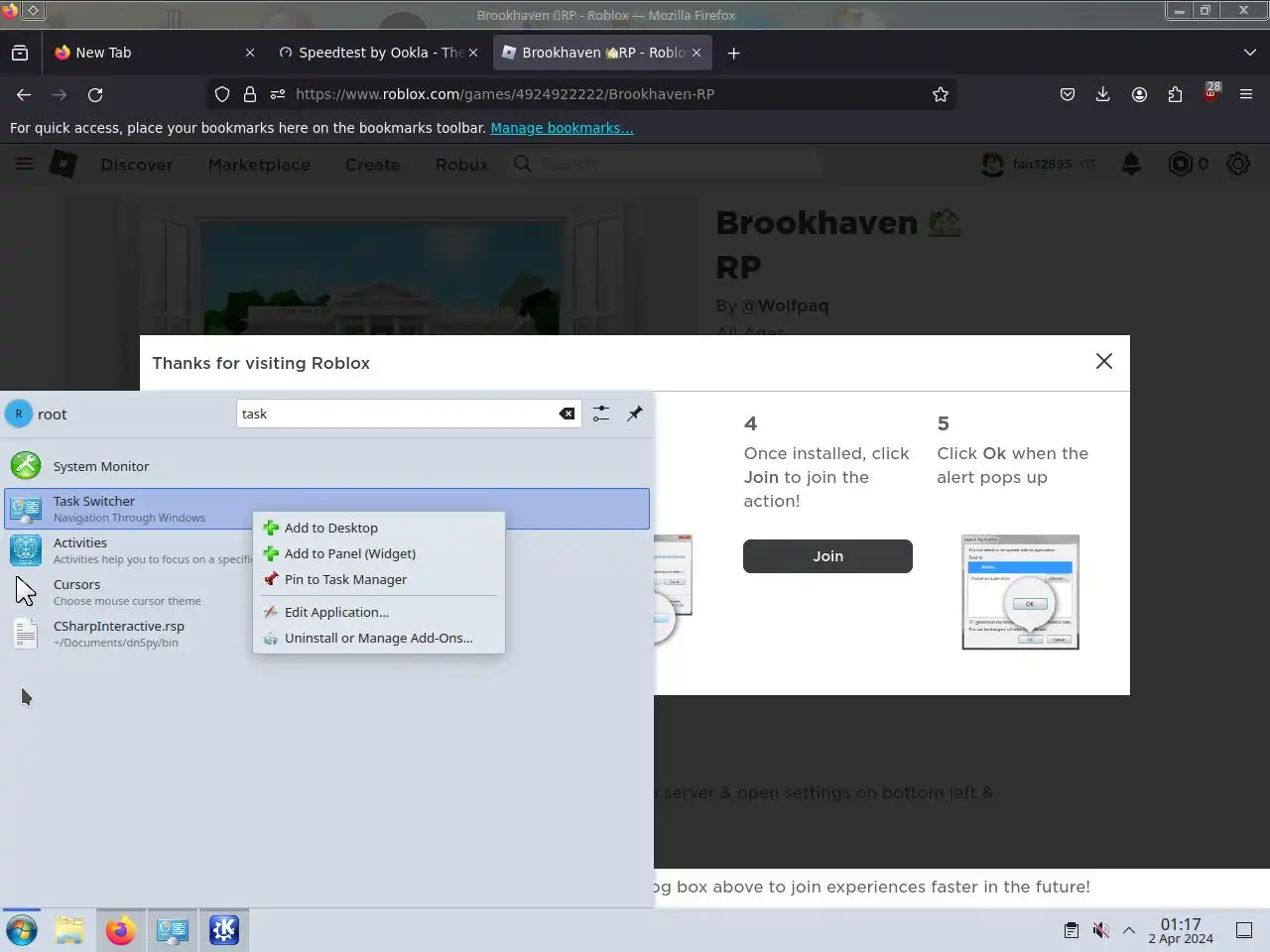Click the muted volume tray icon

[1100, 930]
